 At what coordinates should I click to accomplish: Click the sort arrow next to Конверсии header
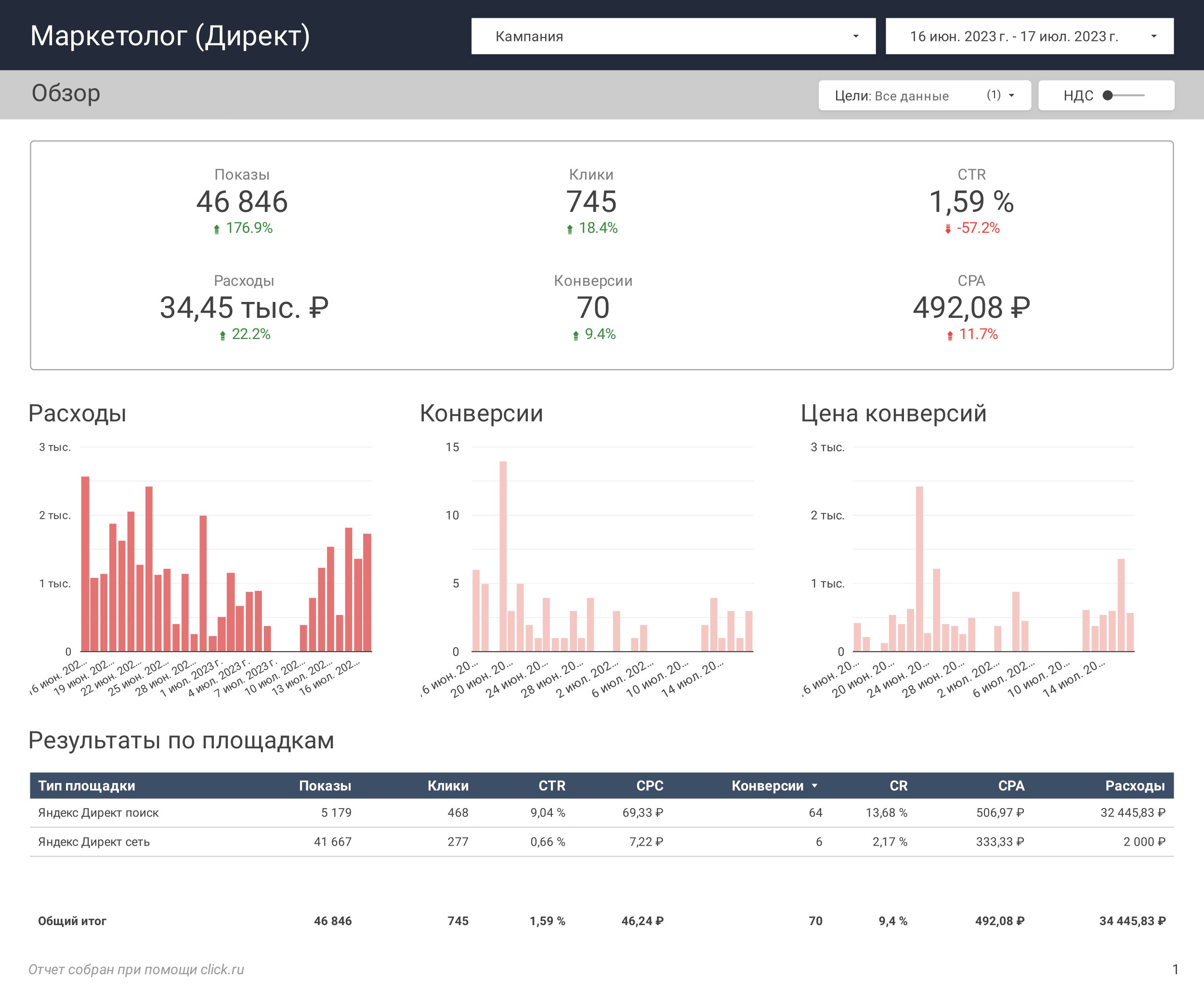click(x=814, y=786)
